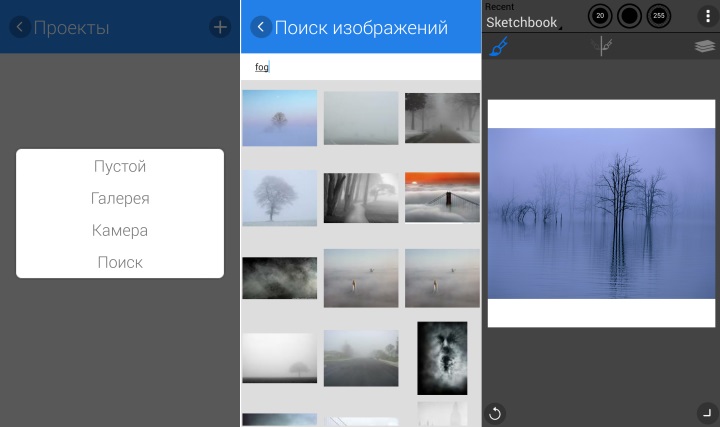Select the white fog with distant tree thumbnail
The width and height of the screenshot is (720, 427).
280,358
